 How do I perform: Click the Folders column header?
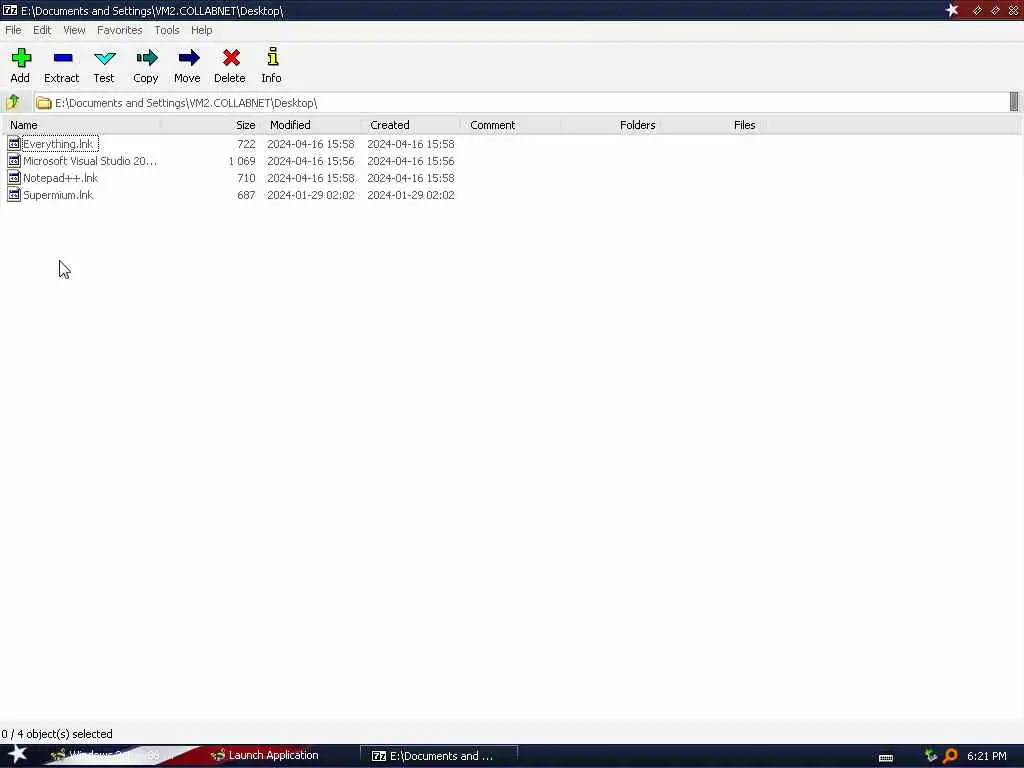pos(611,125)
